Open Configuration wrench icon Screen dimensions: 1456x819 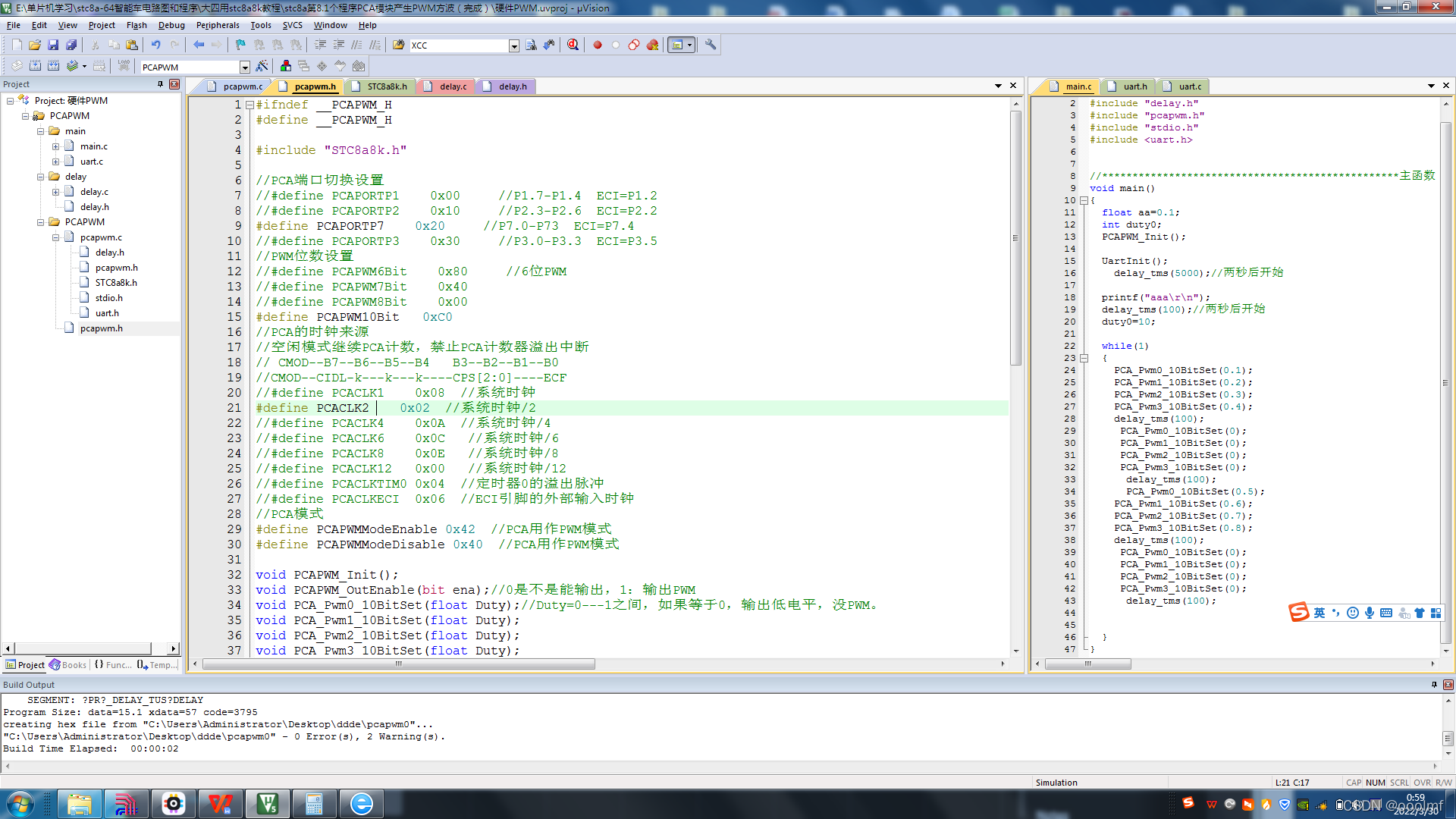click(x=711, y=45)
